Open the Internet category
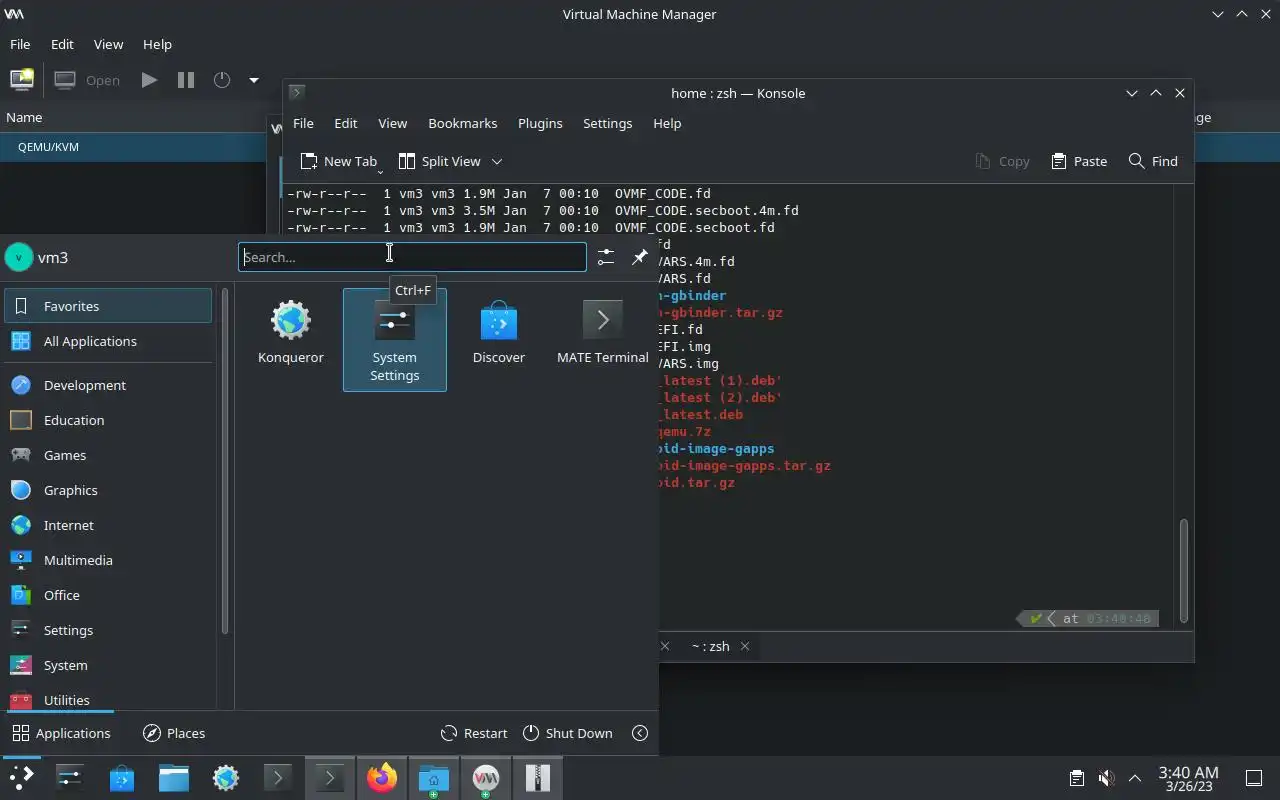The image size is (1280, 800). 108,525
